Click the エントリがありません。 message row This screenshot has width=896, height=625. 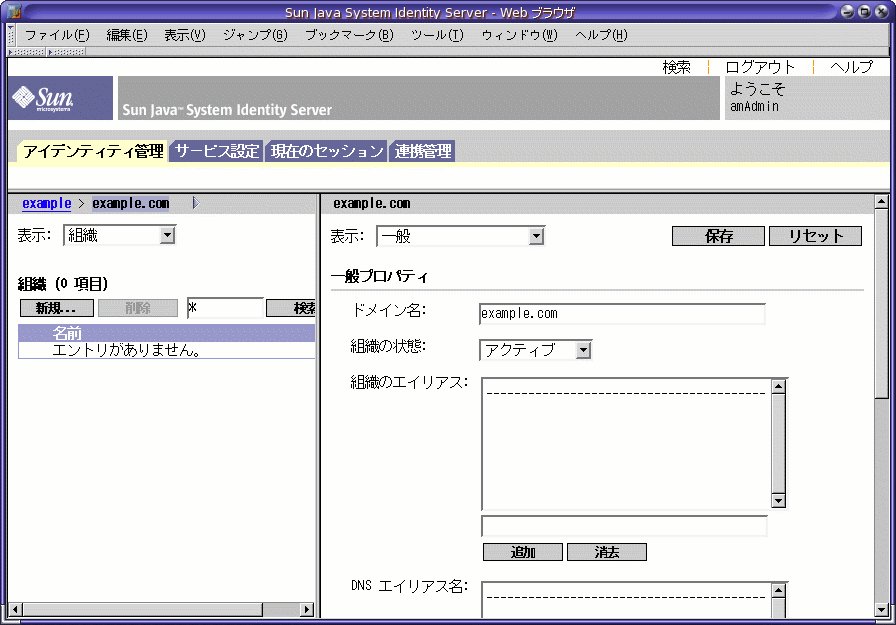(166, 350)
